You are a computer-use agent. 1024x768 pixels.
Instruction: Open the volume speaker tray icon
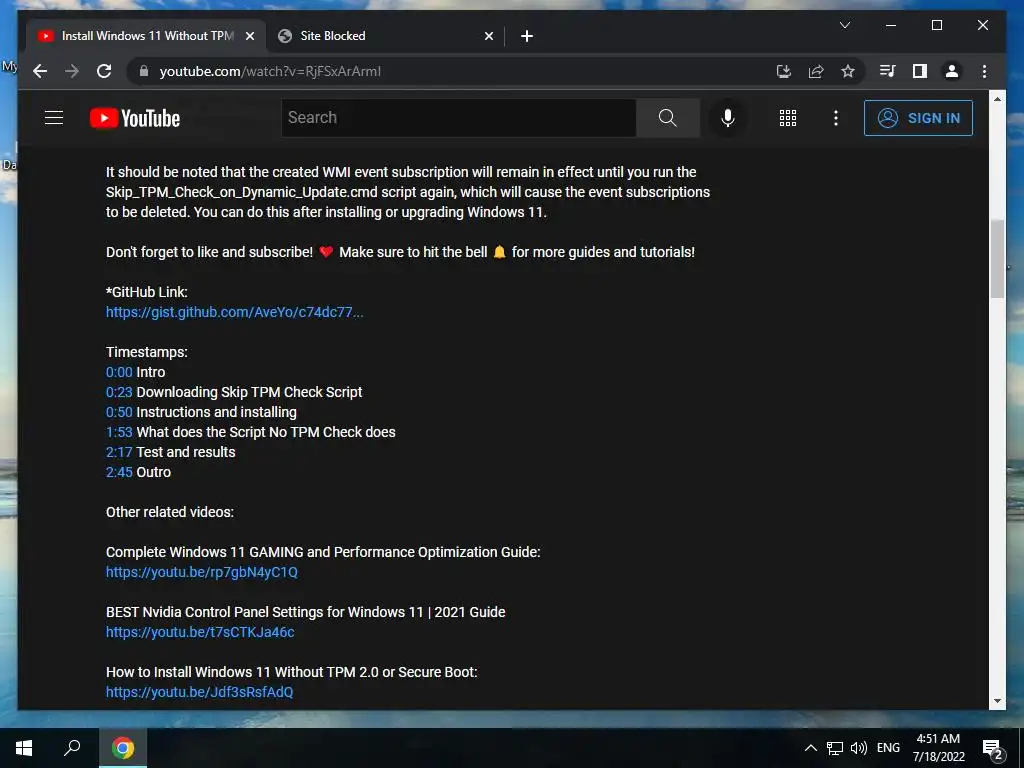click(x=859, y=748)
